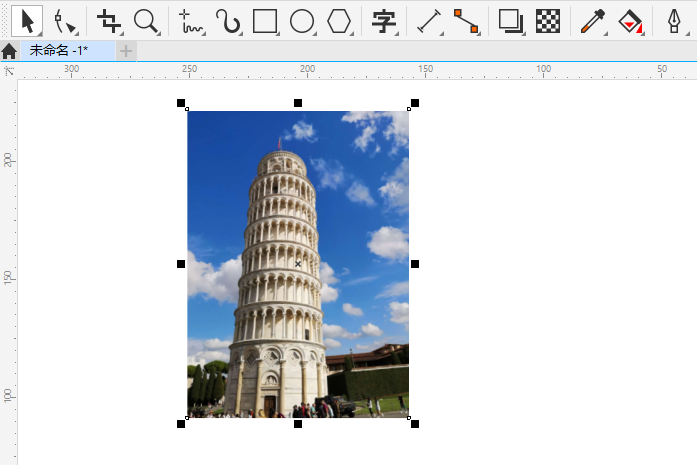The image size is (697, 465).
Task: Activate the Transparency checkerboard tool
Action: (x=547, y=20)
